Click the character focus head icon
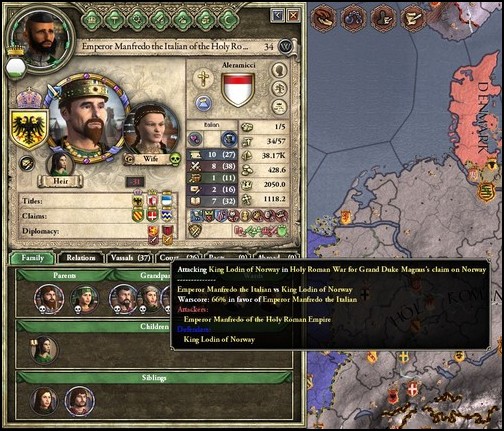 (279, 70)
